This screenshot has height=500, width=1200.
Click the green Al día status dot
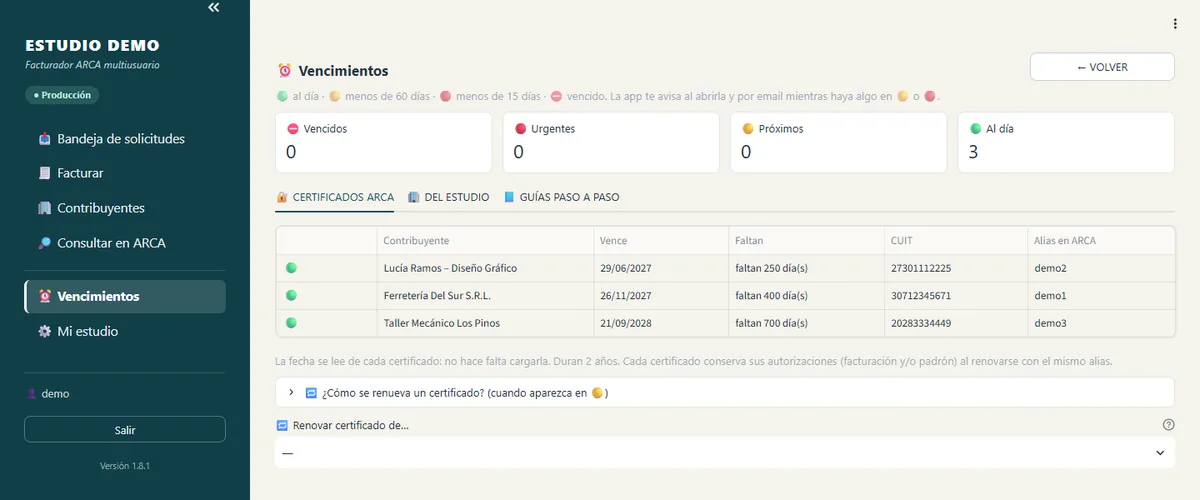pyautogui.click(x=976, y=129)
